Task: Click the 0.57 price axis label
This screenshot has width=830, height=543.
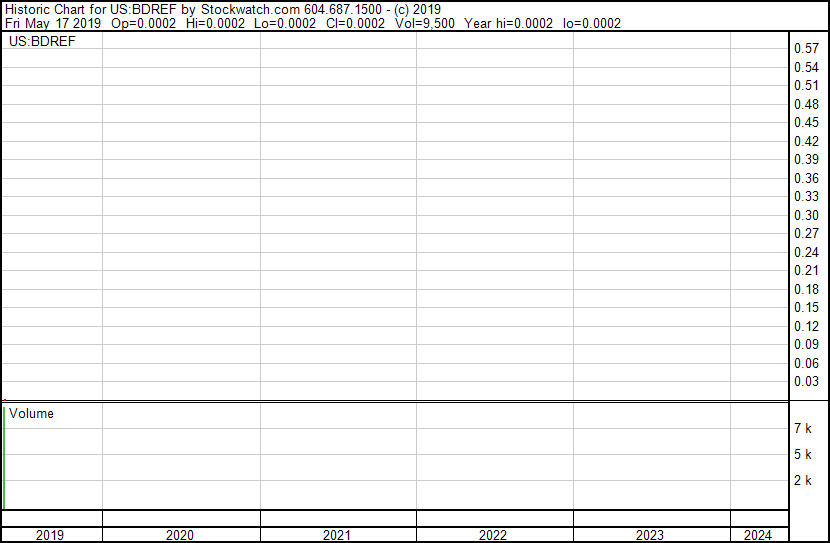Action: [806, 48]
